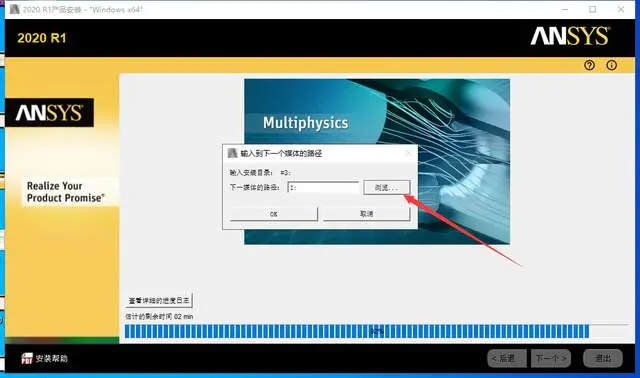This screenshot has height=378, width=640.
Task: Click the installer icon in title bar
Action: 15,9
